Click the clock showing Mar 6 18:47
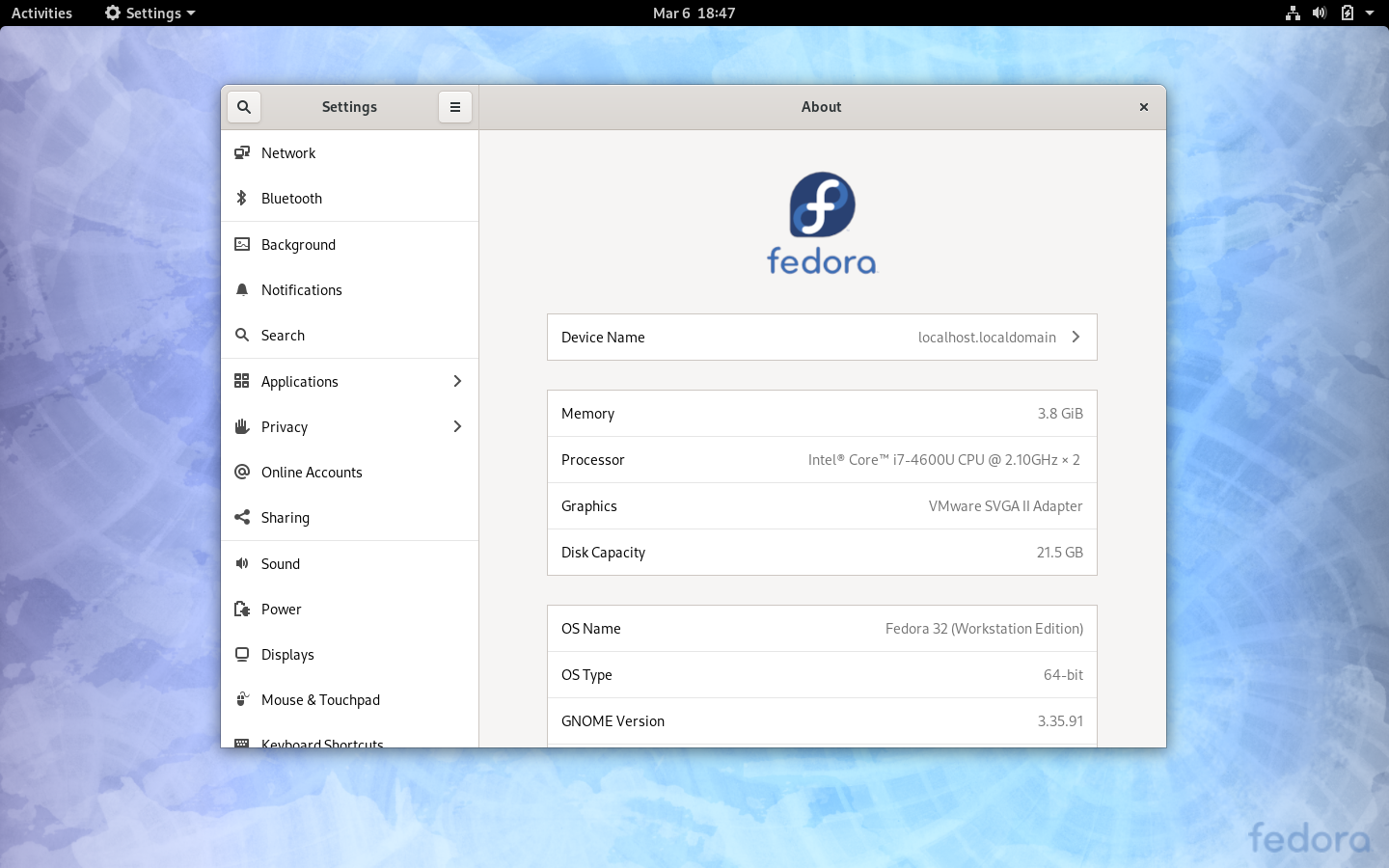This screenshot has width=1389, height=868. [x=694, y=13]
